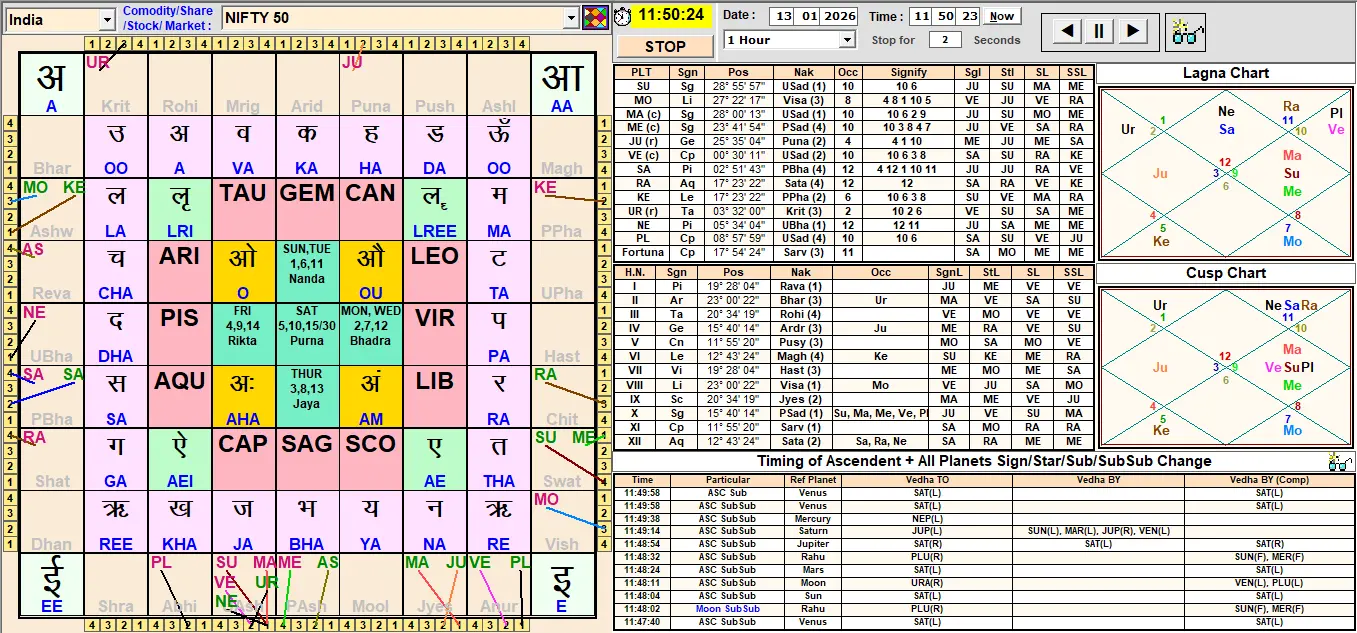Click the blue Moon SubSub entry
1357x633 pixels.
click(x=727, y=609)
